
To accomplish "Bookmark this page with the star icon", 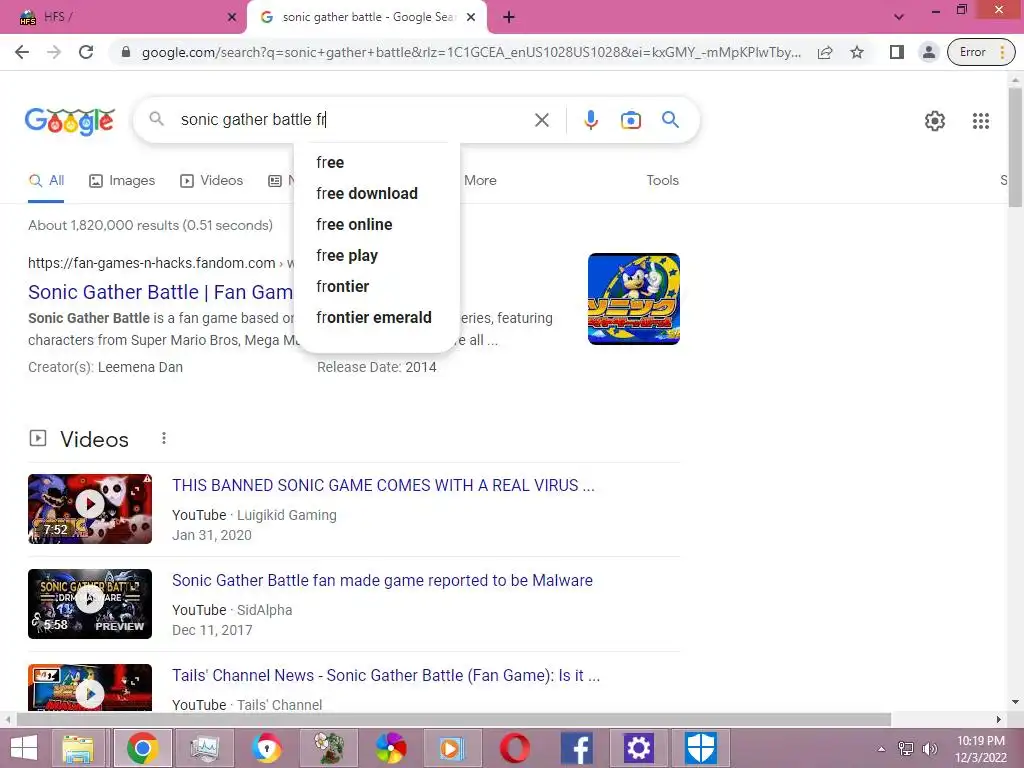I will pos(857,52).
